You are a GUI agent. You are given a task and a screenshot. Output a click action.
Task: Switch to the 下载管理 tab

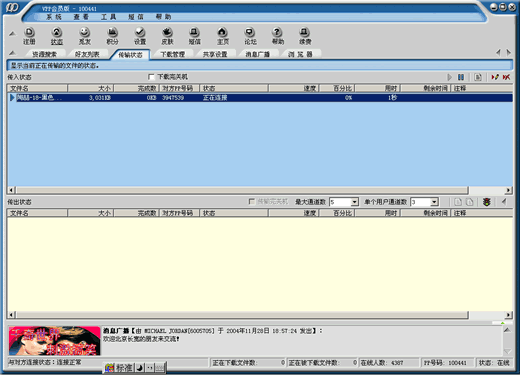coord(172,54)
